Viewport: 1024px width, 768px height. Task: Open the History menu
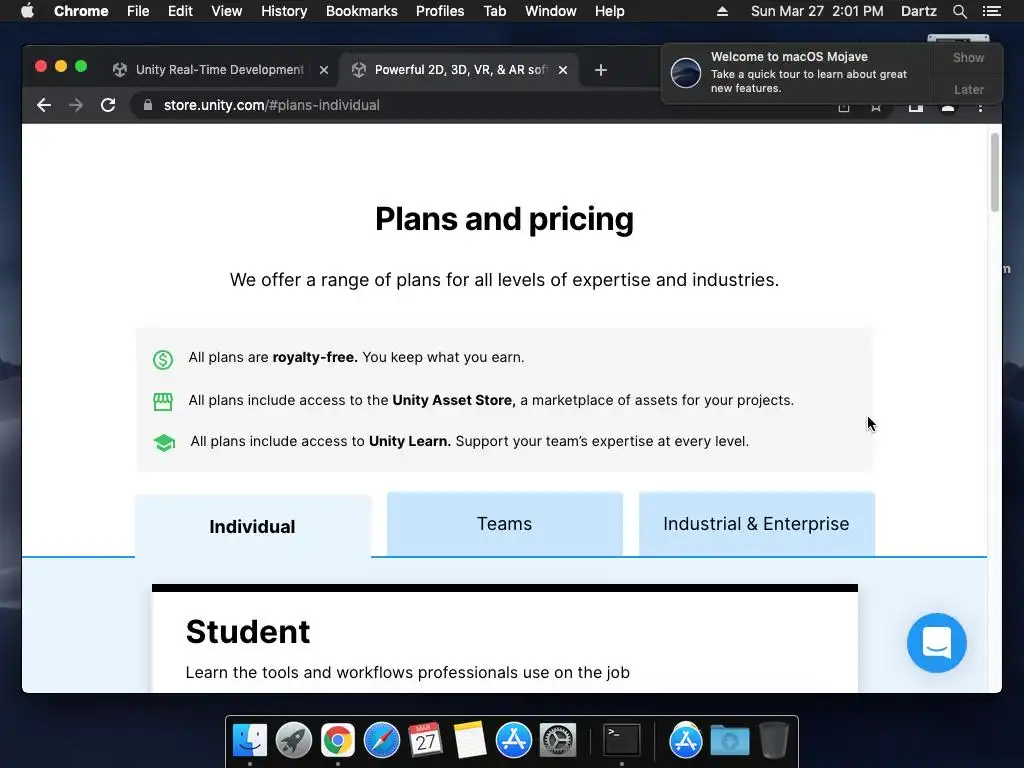284,11
